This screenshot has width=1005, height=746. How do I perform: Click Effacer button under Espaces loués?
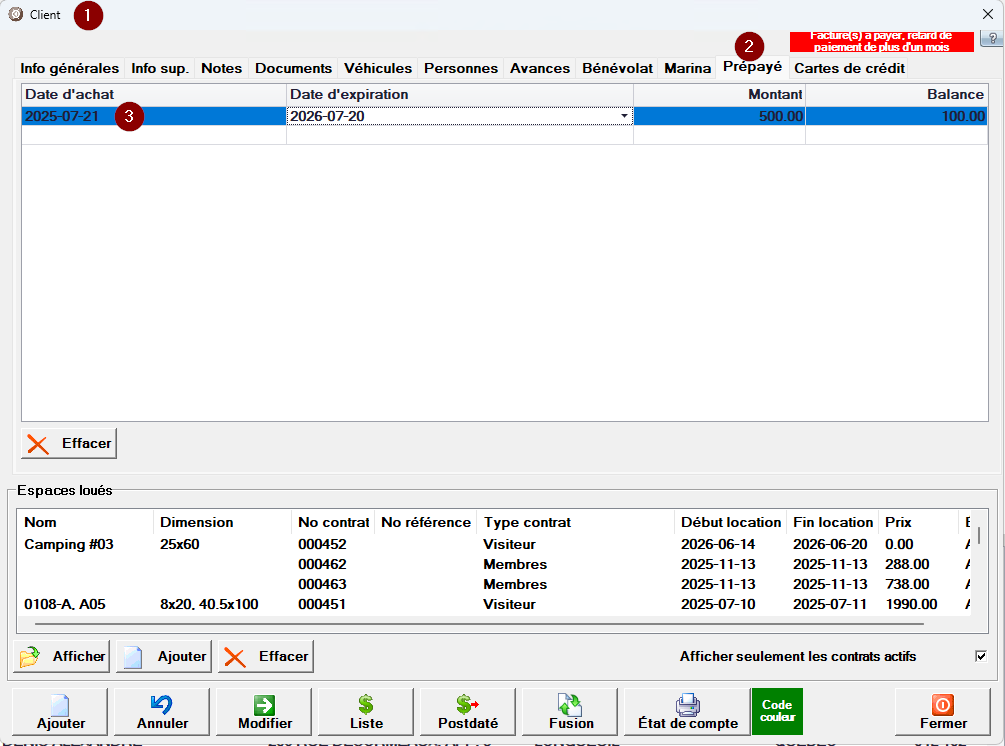pos(266,656)
